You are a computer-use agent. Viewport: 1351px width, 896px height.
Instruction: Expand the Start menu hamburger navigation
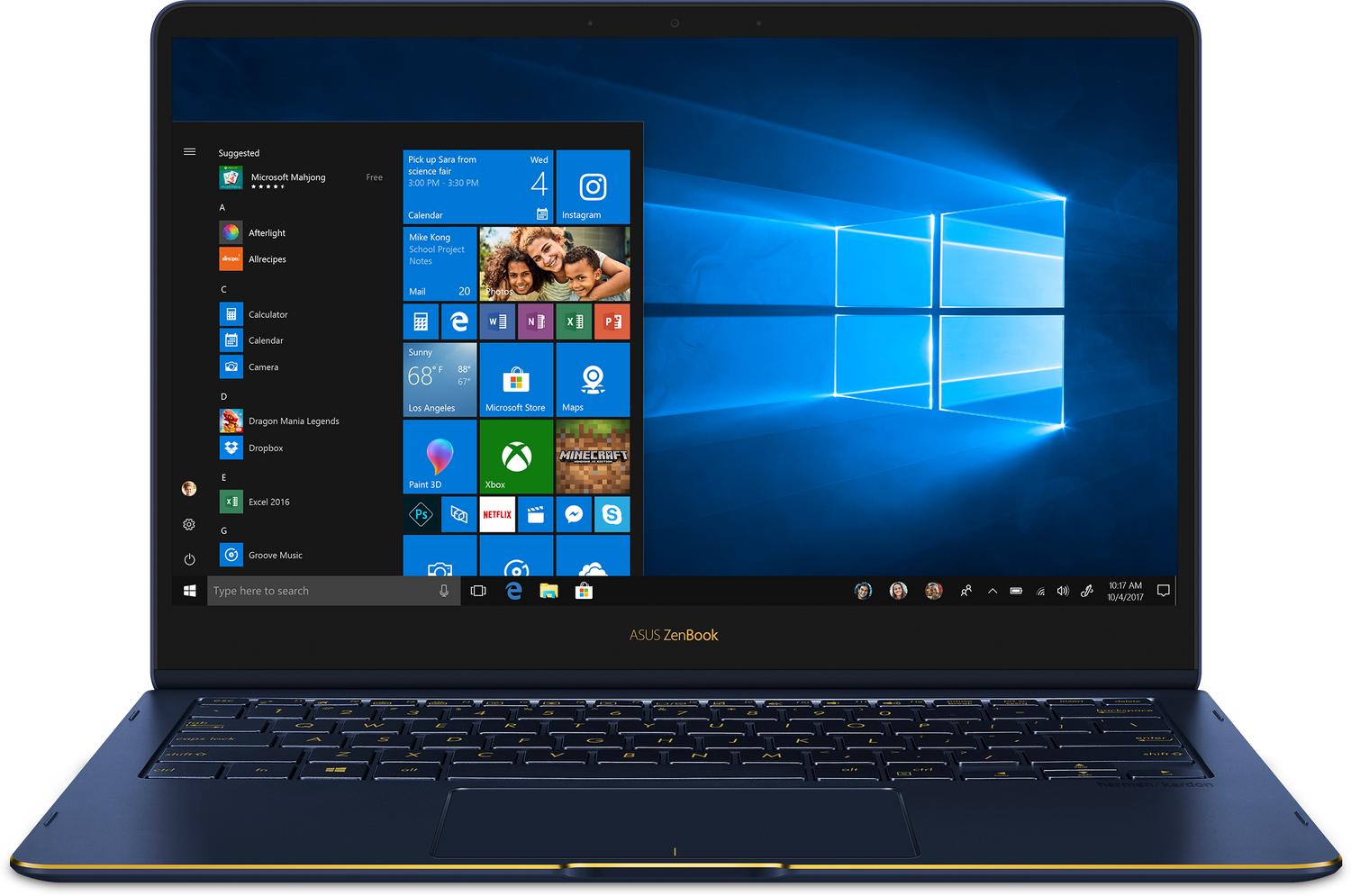coord(189,152)
